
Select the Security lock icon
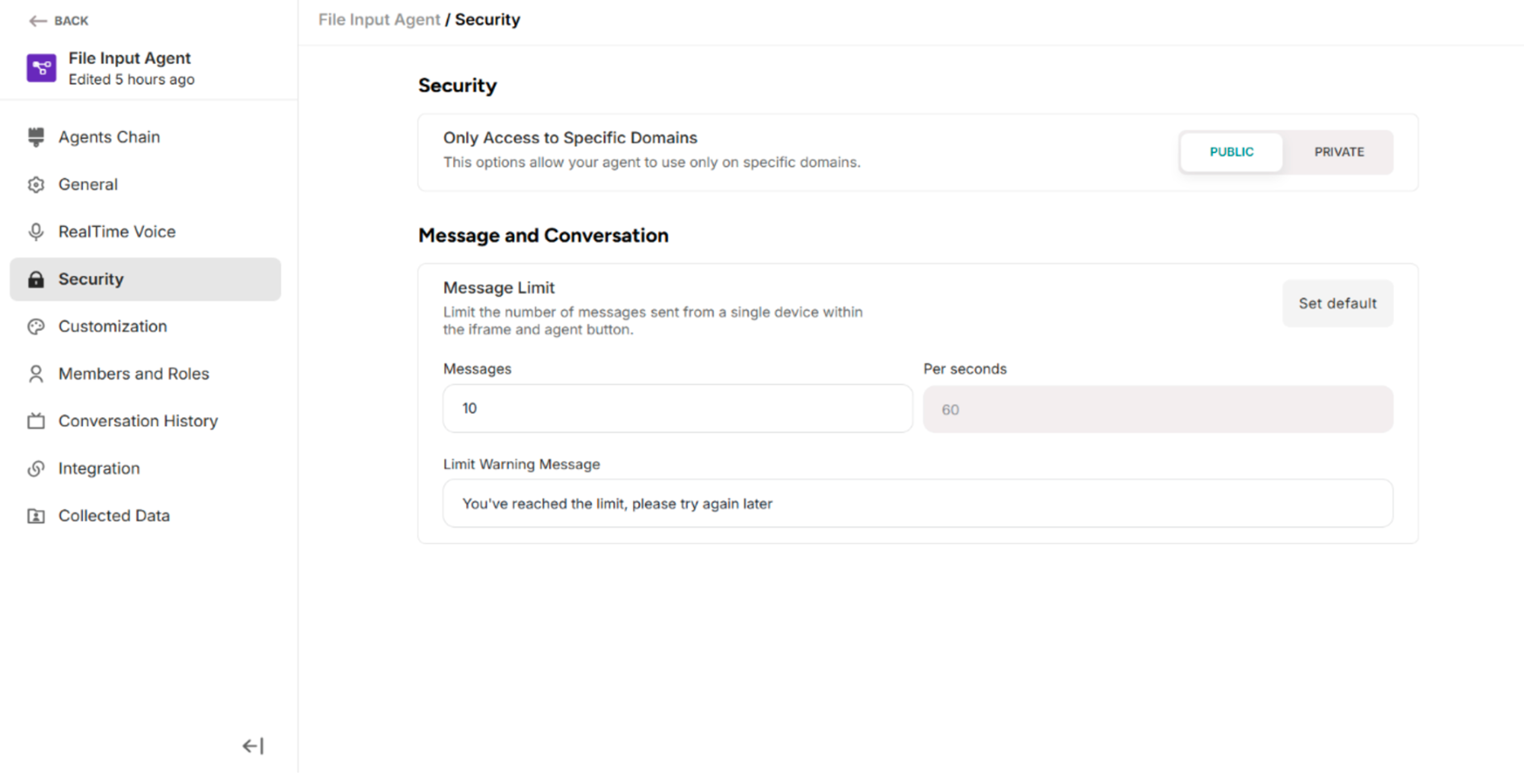[x=37, y=279]
